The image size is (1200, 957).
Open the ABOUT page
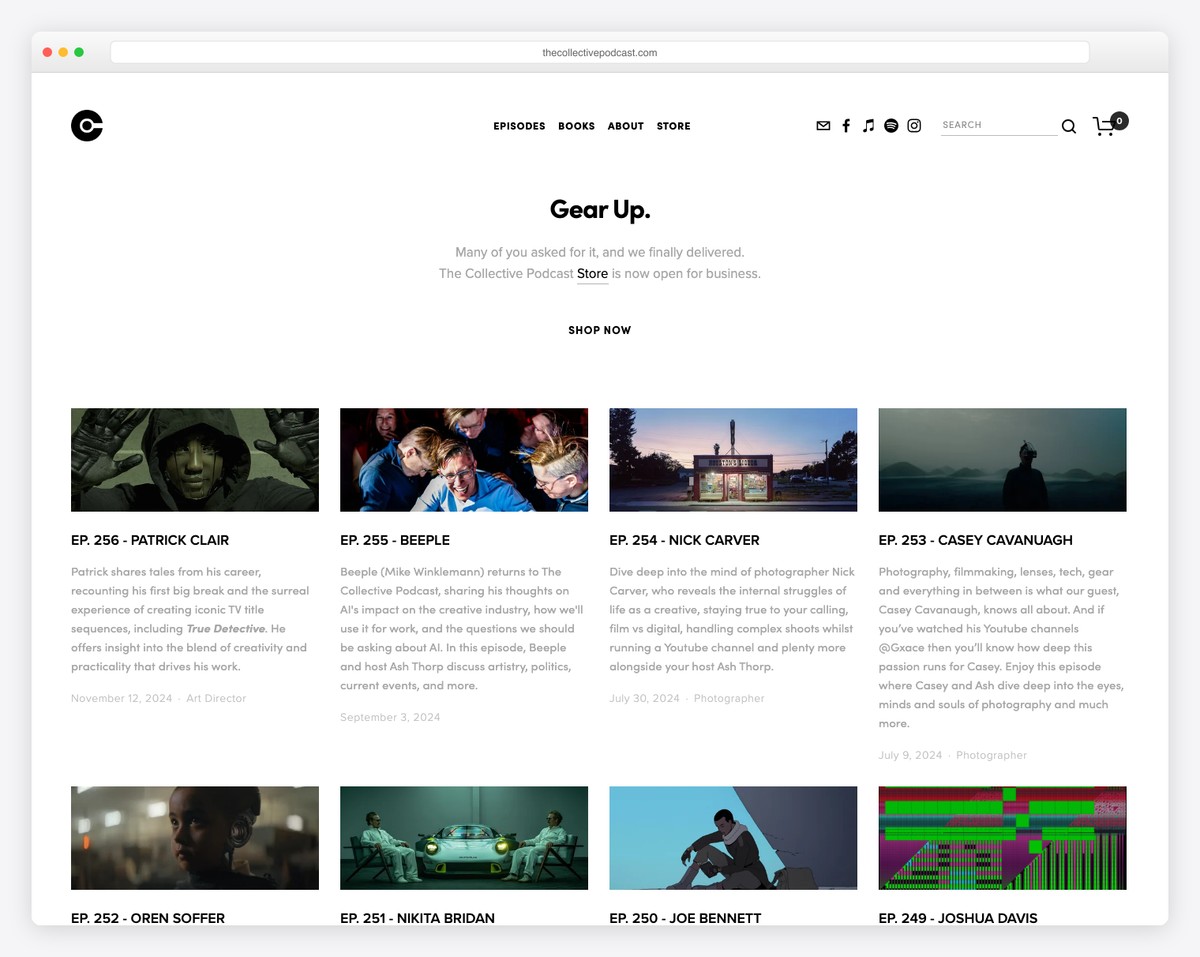point(625,126)
